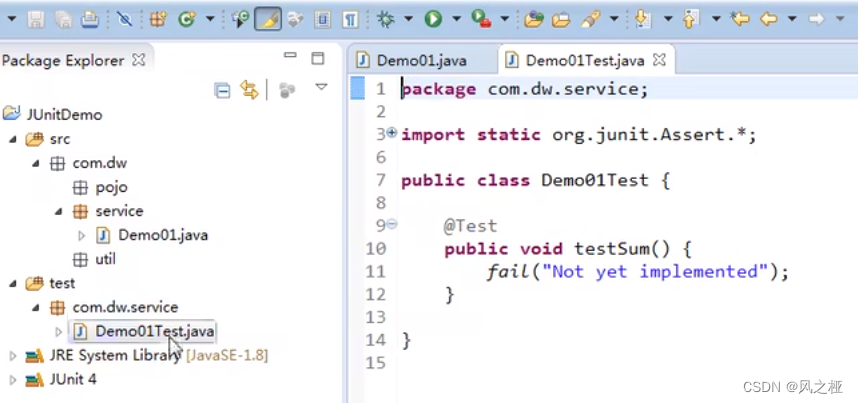The width and height of the screenshot is (858, 403).
Task: Click the Save disk icon in toolbar
Action: 37,20
